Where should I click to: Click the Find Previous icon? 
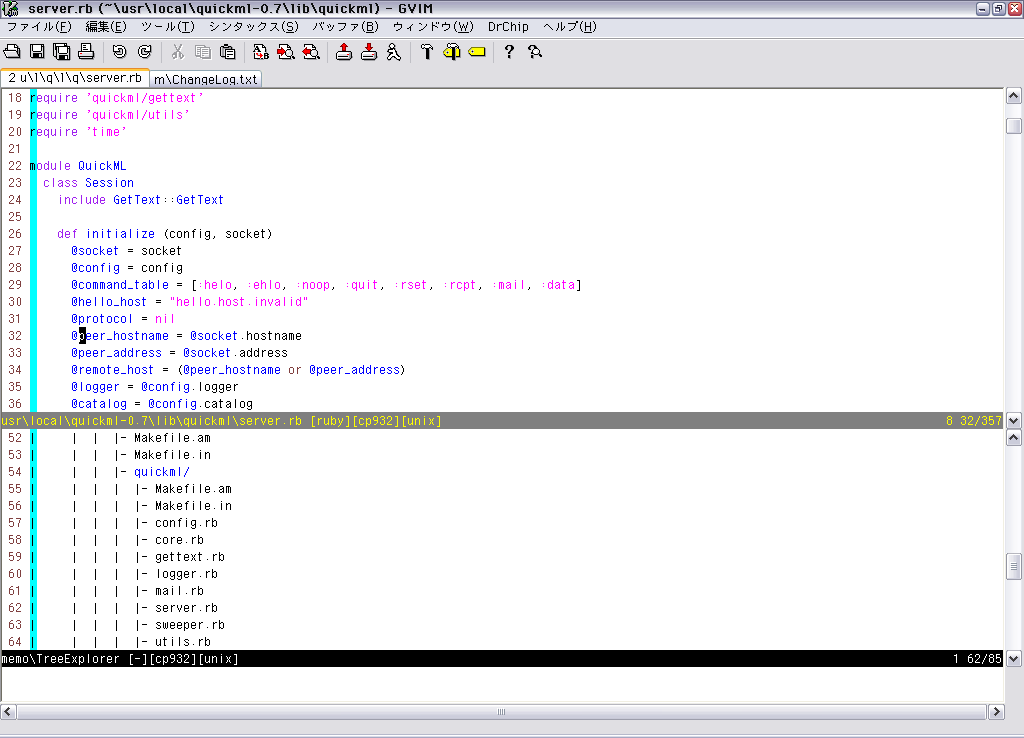pyautogui.click(x=311, y=52)
